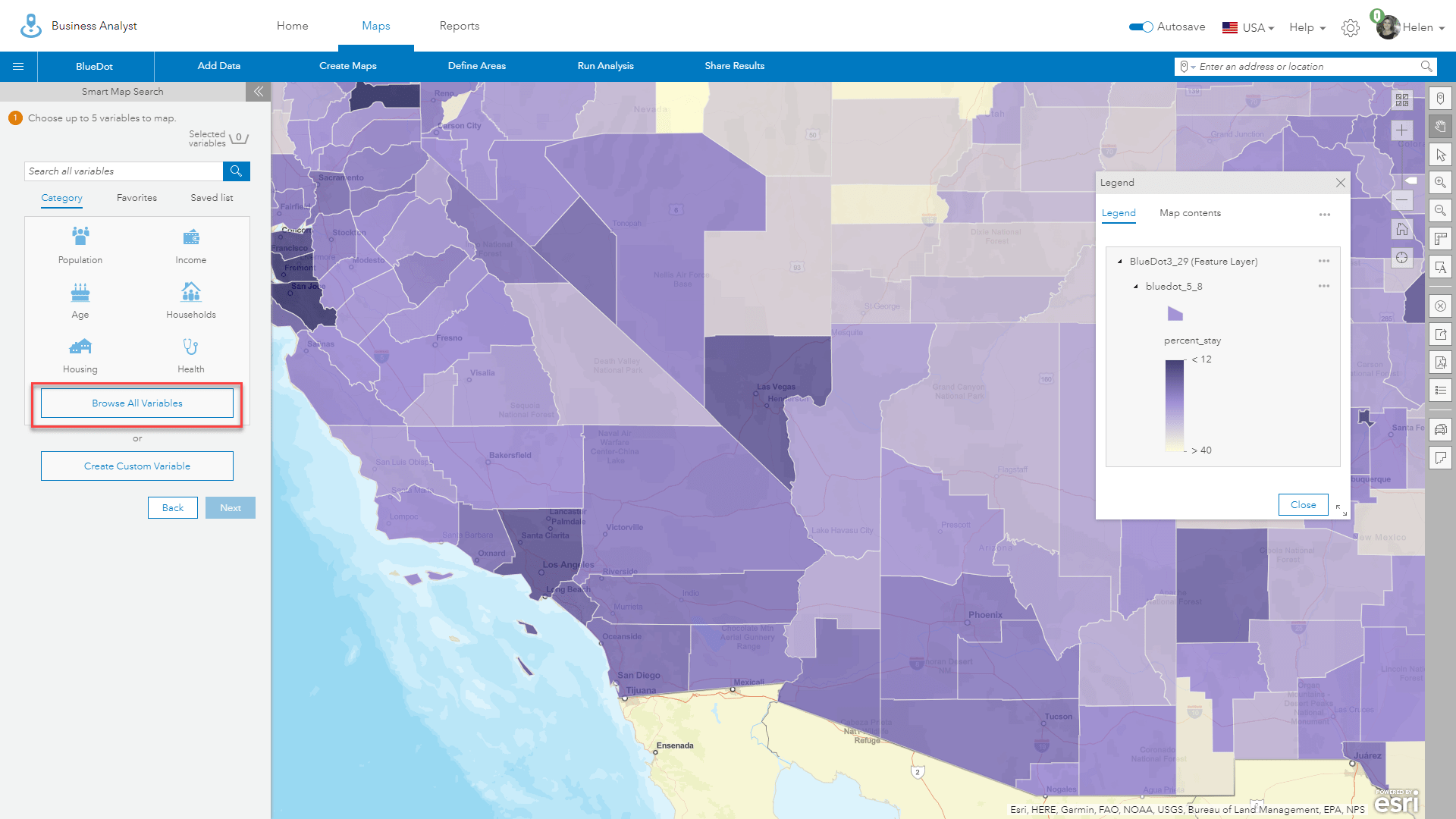The height and width of the screenshot is (819, 1456).
Task: Collapse the Smart Map Search panel
Action: (x=258, y=91)
